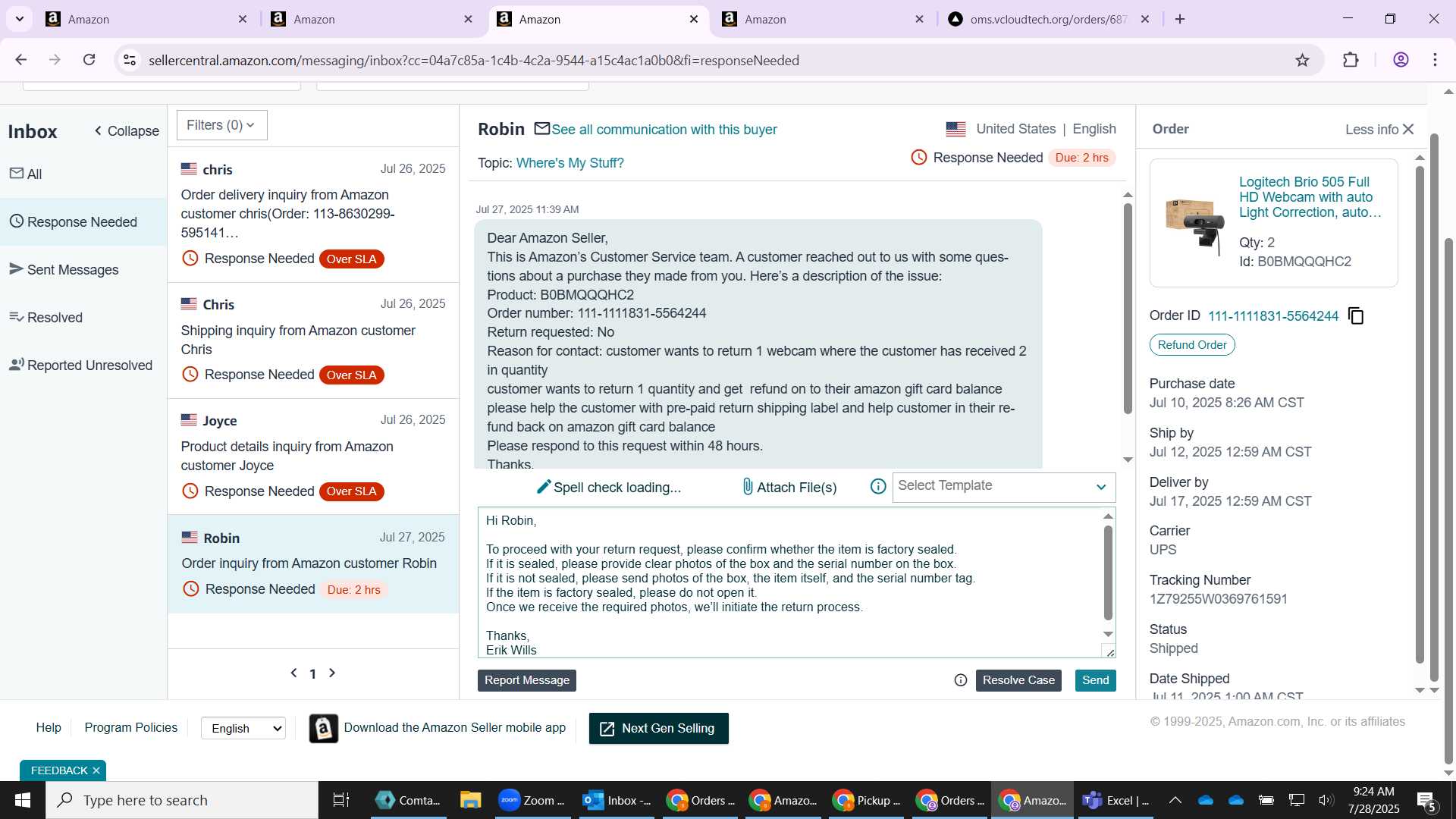
Task: Open the Select Template dropdown
Action: click(1003, 487)
